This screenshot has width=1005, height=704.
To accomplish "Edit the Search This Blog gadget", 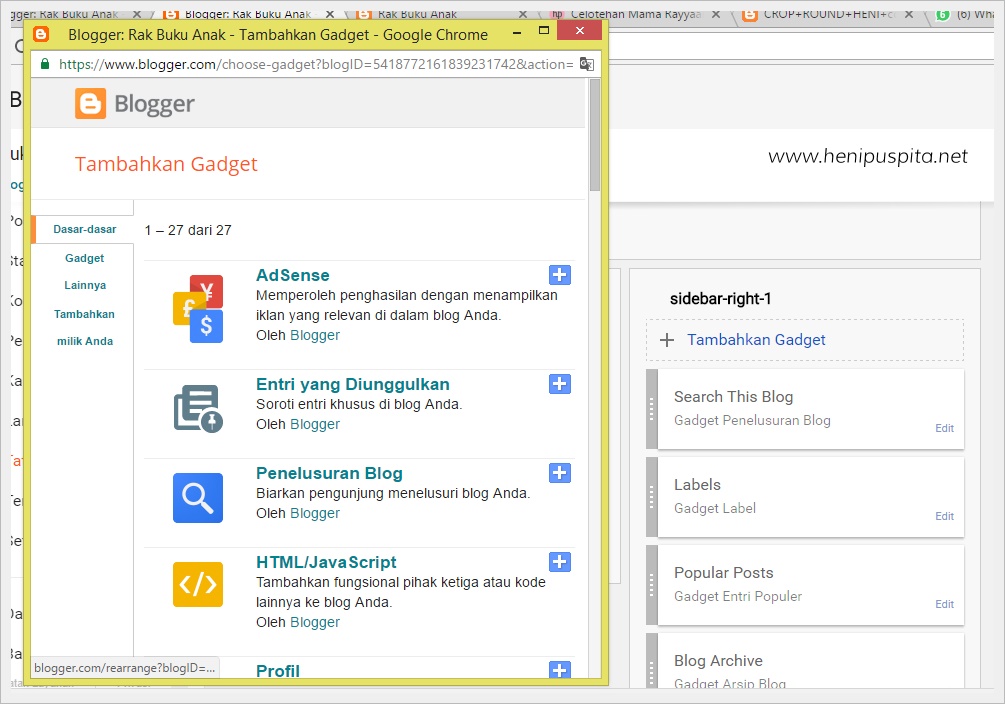I will click(x=944, y=428).
